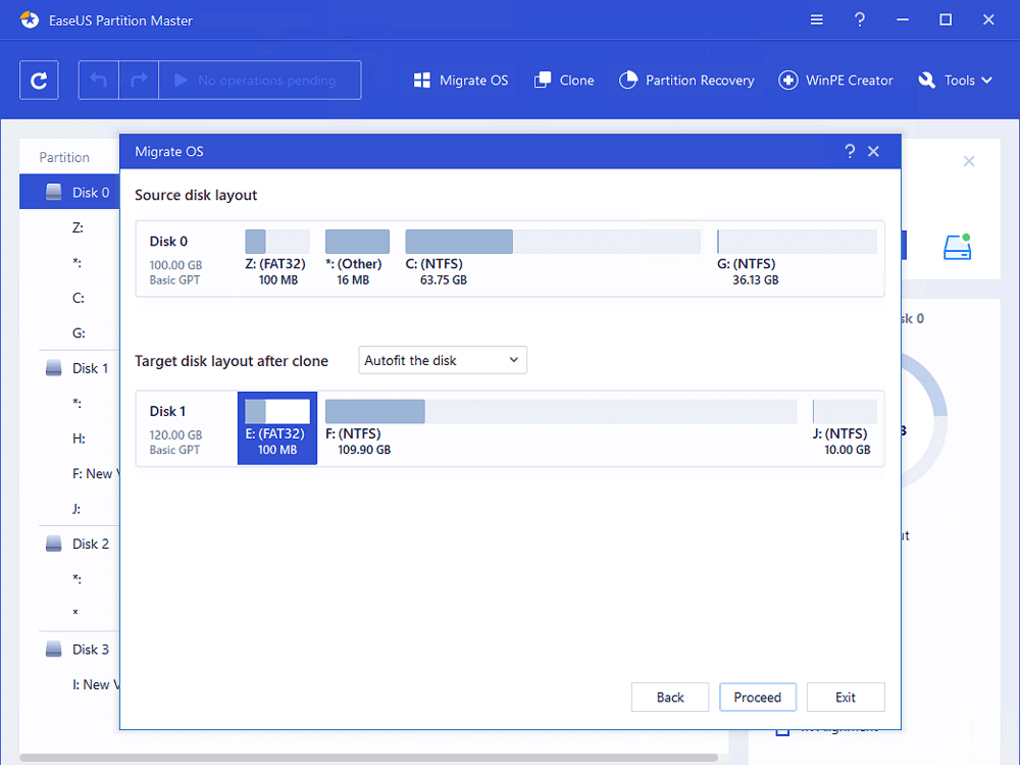Select the G: partition in sidebar
The image size is (1020, 765).
78,333
